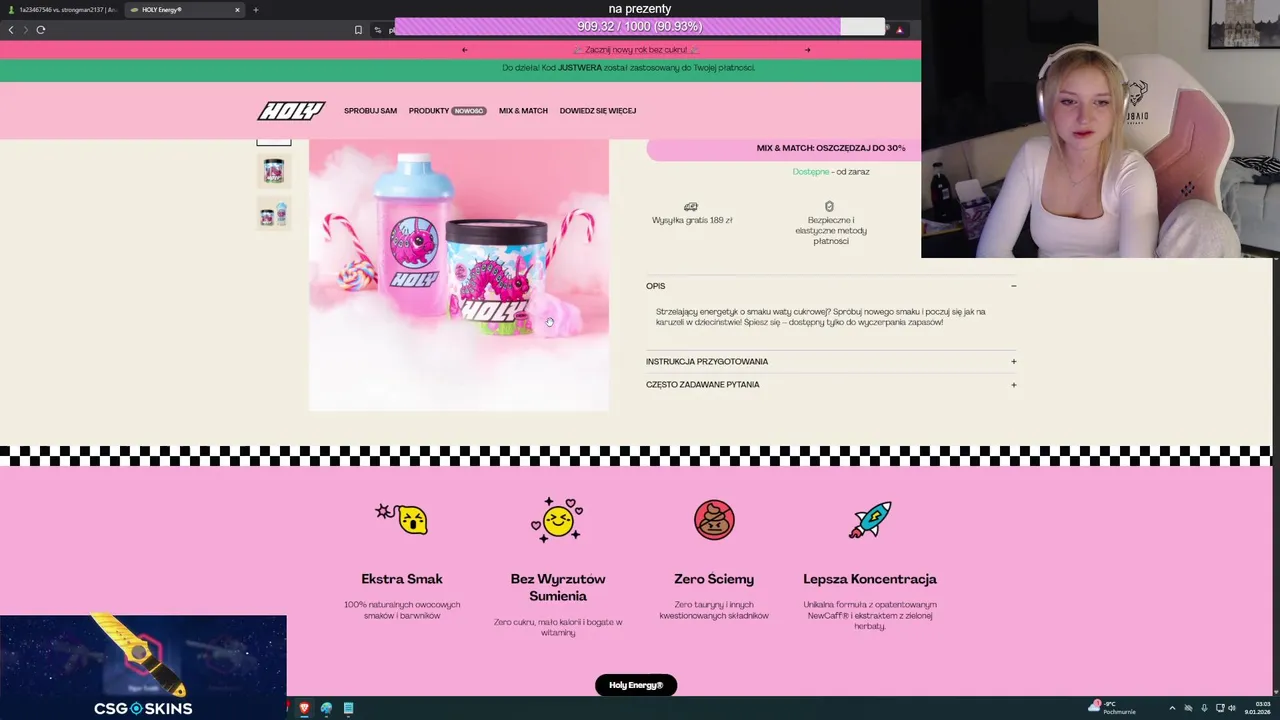Reload the page in the browser
Image resolution: width=1280 pixels, height=720 pixels.
41,29
